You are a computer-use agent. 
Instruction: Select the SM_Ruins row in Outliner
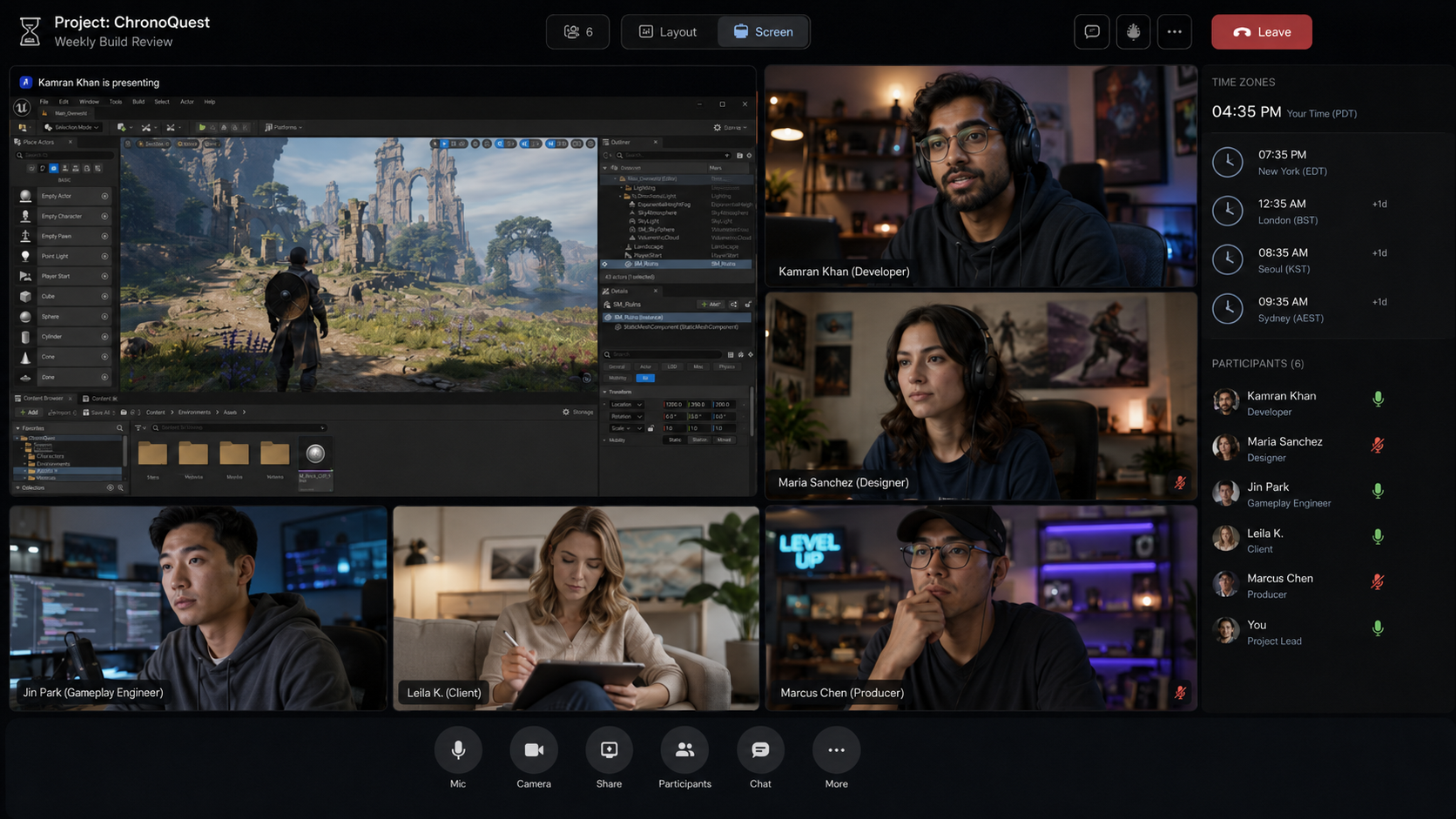(x=677, y=264)
